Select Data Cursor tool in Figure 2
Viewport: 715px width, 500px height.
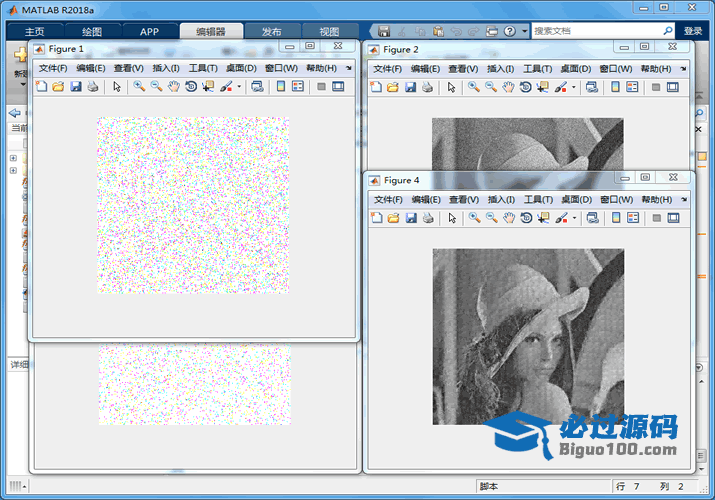tap(543, 87)
